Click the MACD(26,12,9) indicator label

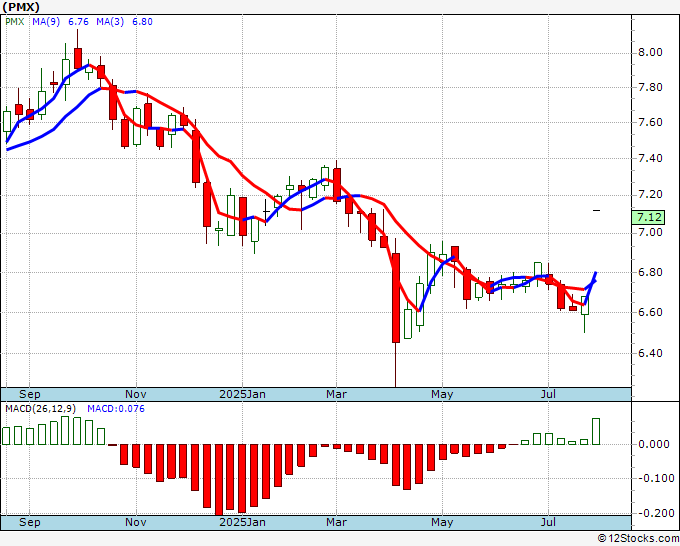pos(41,409)
